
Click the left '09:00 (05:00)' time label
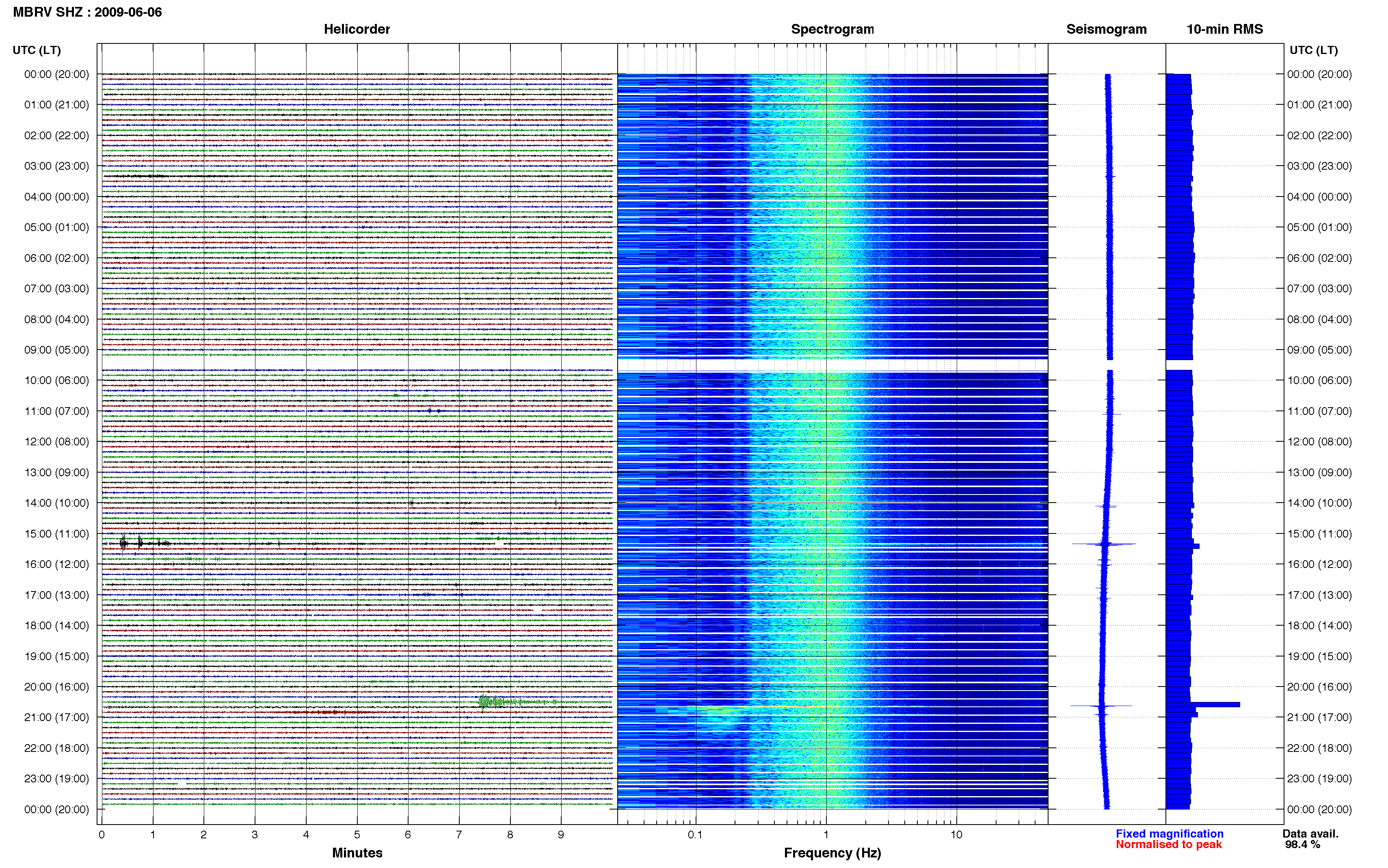pyautogui.click(x=56, y=350)
